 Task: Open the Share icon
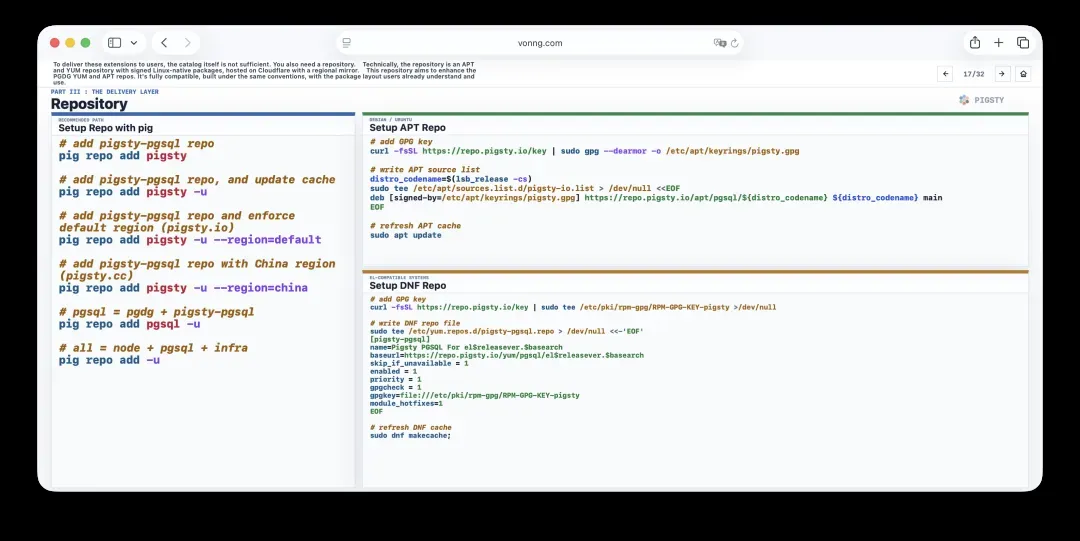[975, 43]
